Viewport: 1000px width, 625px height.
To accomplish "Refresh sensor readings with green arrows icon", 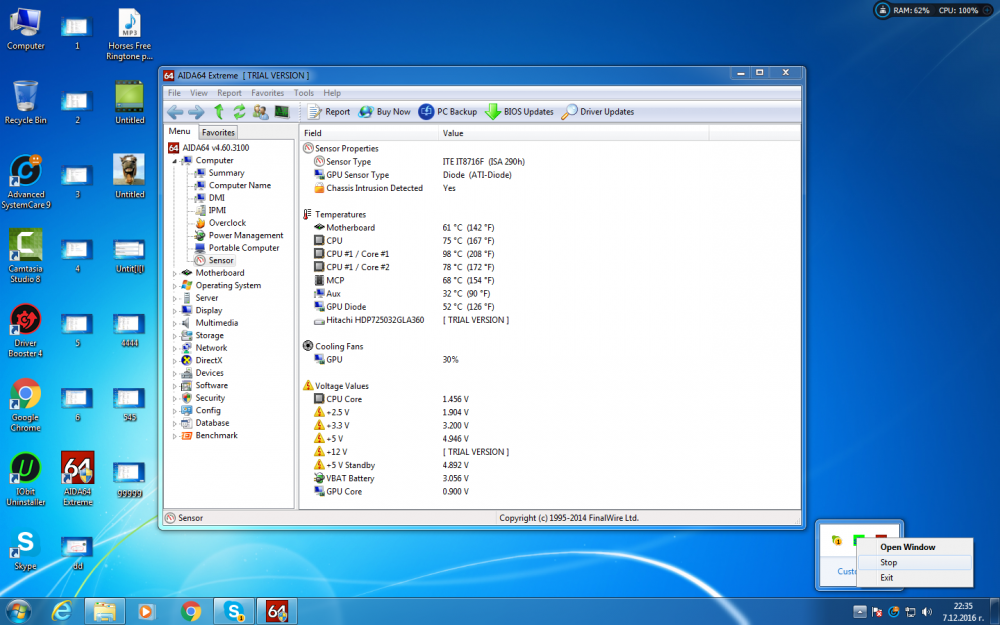I will point(239,112).
